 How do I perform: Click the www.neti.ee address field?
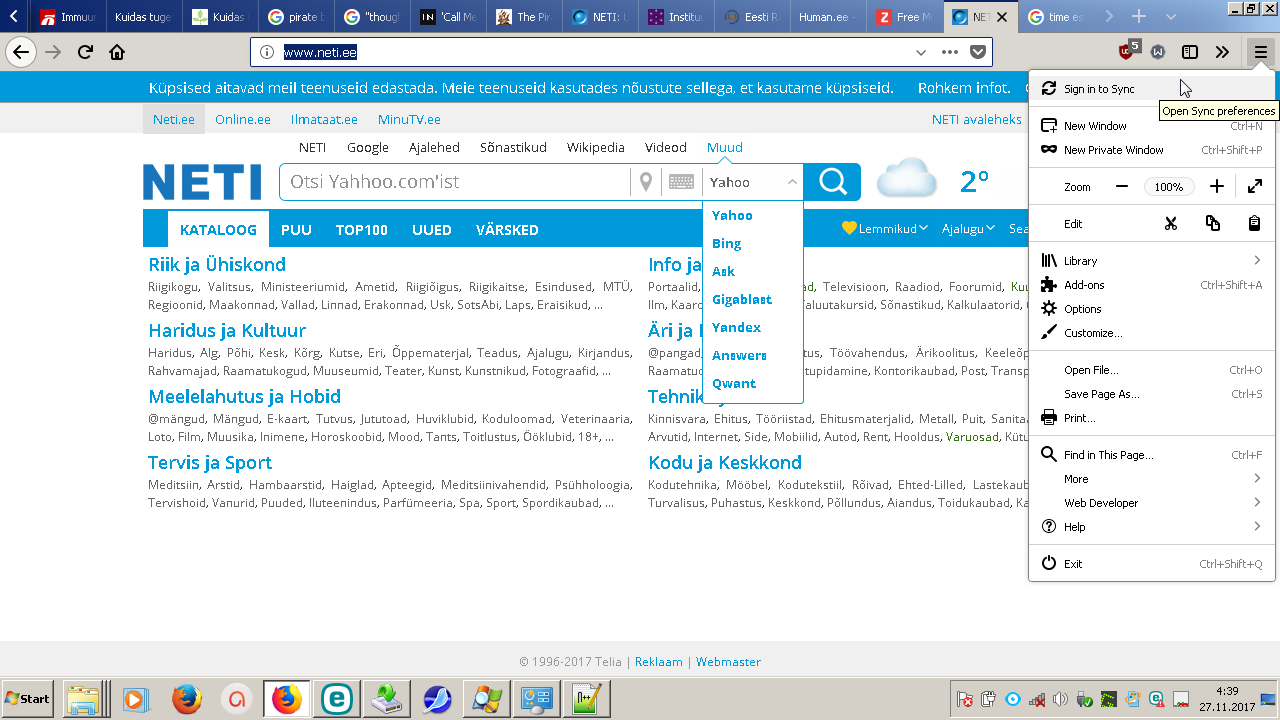pos(594,53)
